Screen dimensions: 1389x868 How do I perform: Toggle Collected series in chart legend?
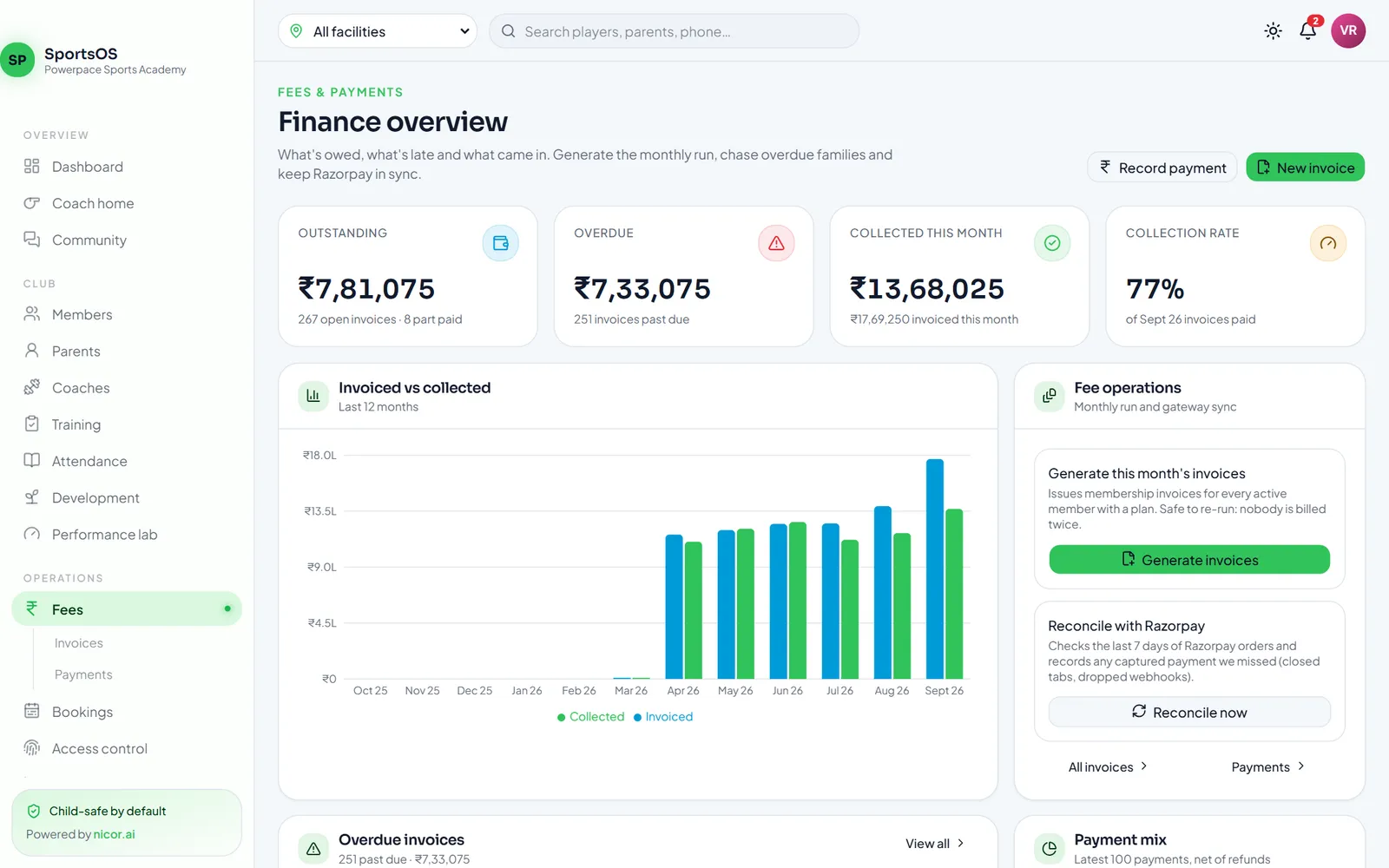[590, 717]
